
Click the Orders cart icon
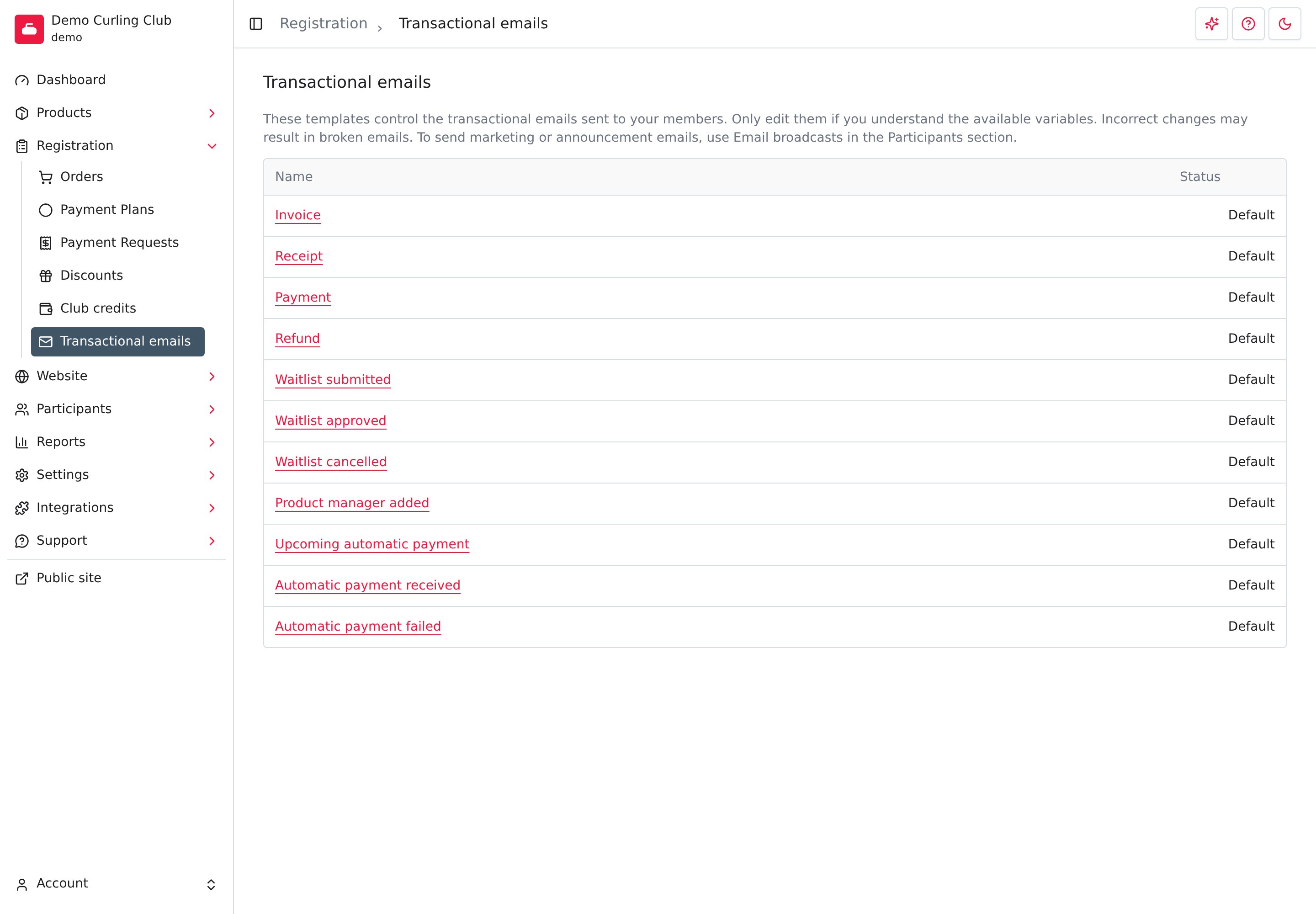pos(46,177)
